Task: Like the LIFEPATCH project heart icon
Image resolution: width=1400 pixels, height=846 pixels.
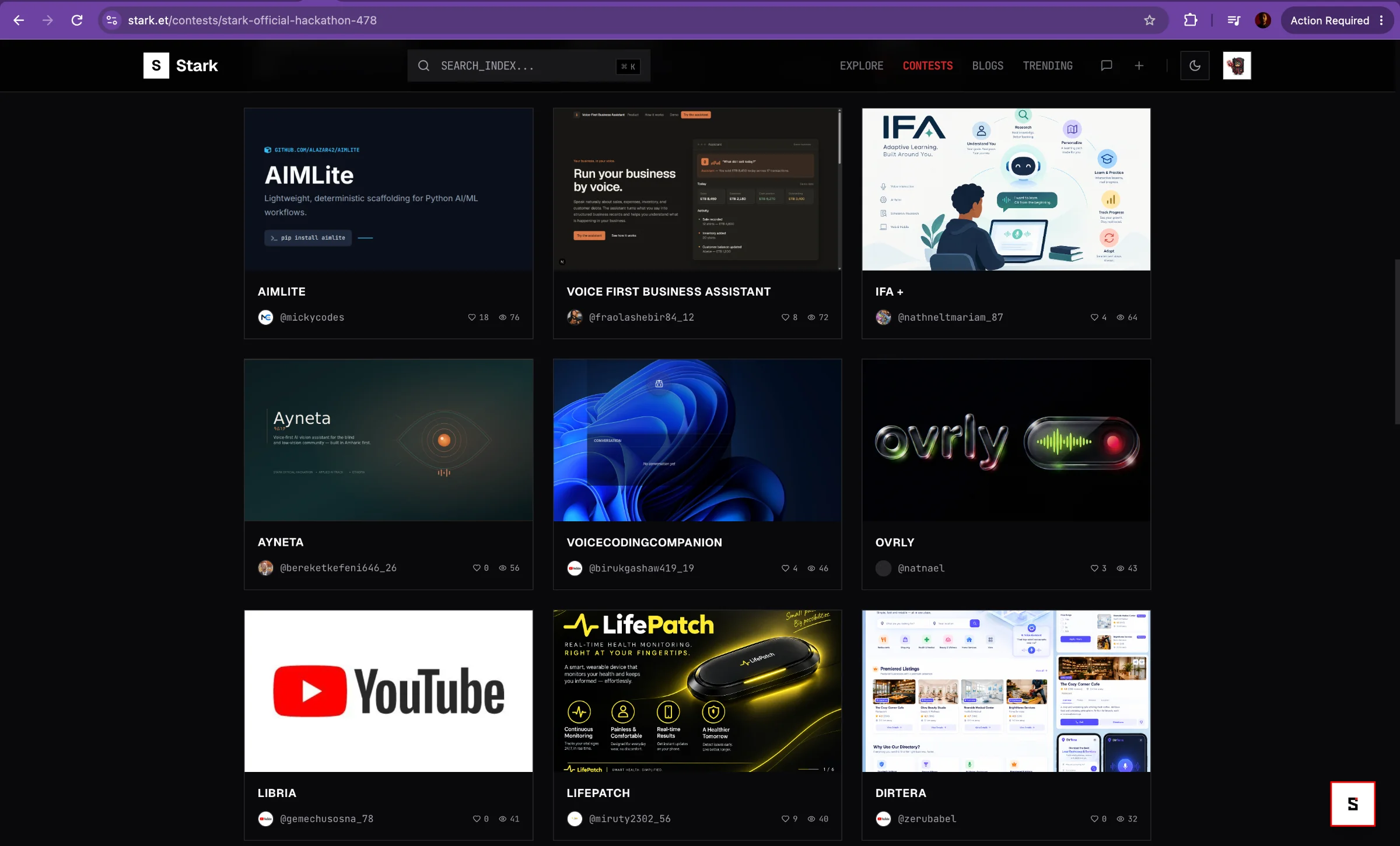Action: point(785,819)
